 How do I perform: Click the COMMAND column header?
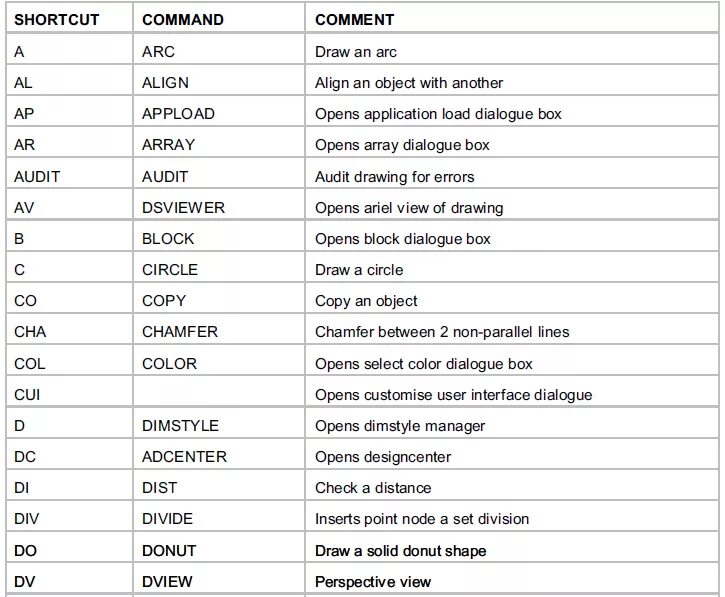coord(183,20)
